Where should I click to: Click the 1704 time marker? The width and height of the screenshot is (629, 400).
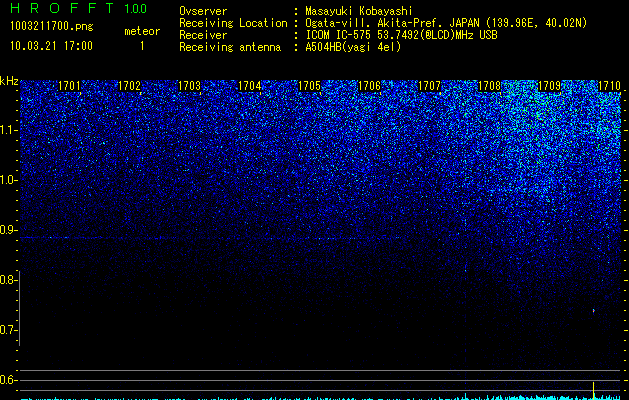pyautogui.click(x=250, y=86)
